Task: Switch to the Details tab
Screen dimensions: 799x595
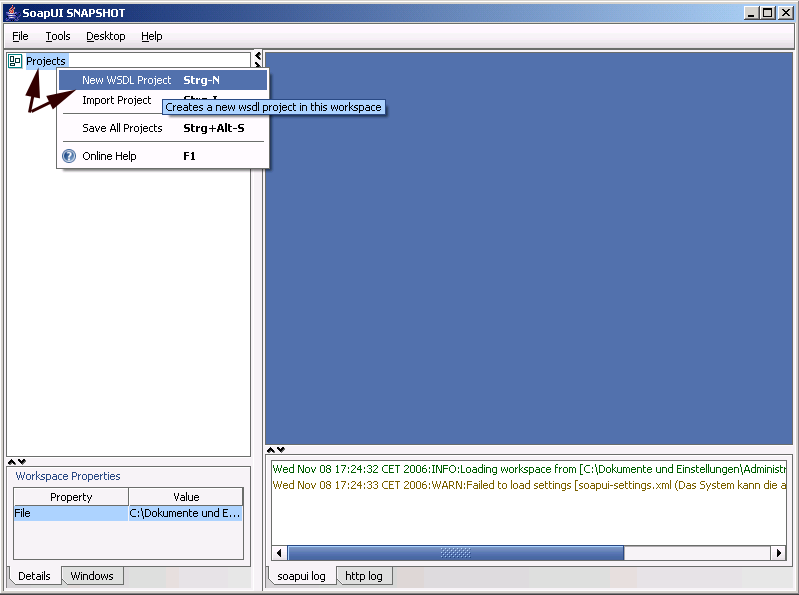Action: pos(34,576)
